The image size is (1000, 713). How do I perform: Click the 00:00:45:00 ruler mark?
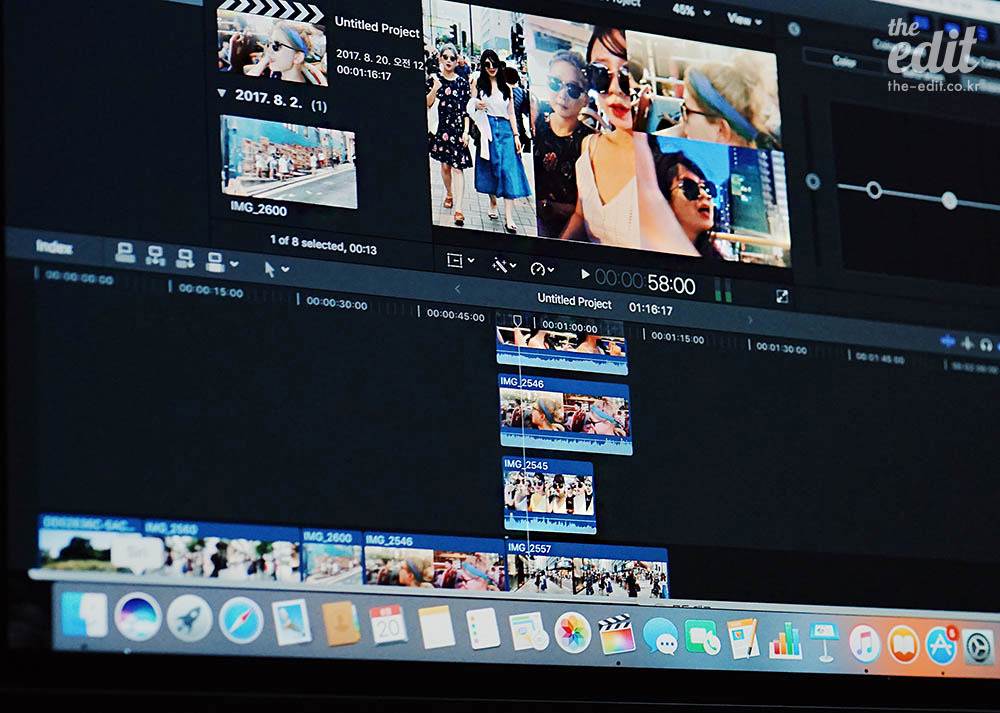[455, 314]
